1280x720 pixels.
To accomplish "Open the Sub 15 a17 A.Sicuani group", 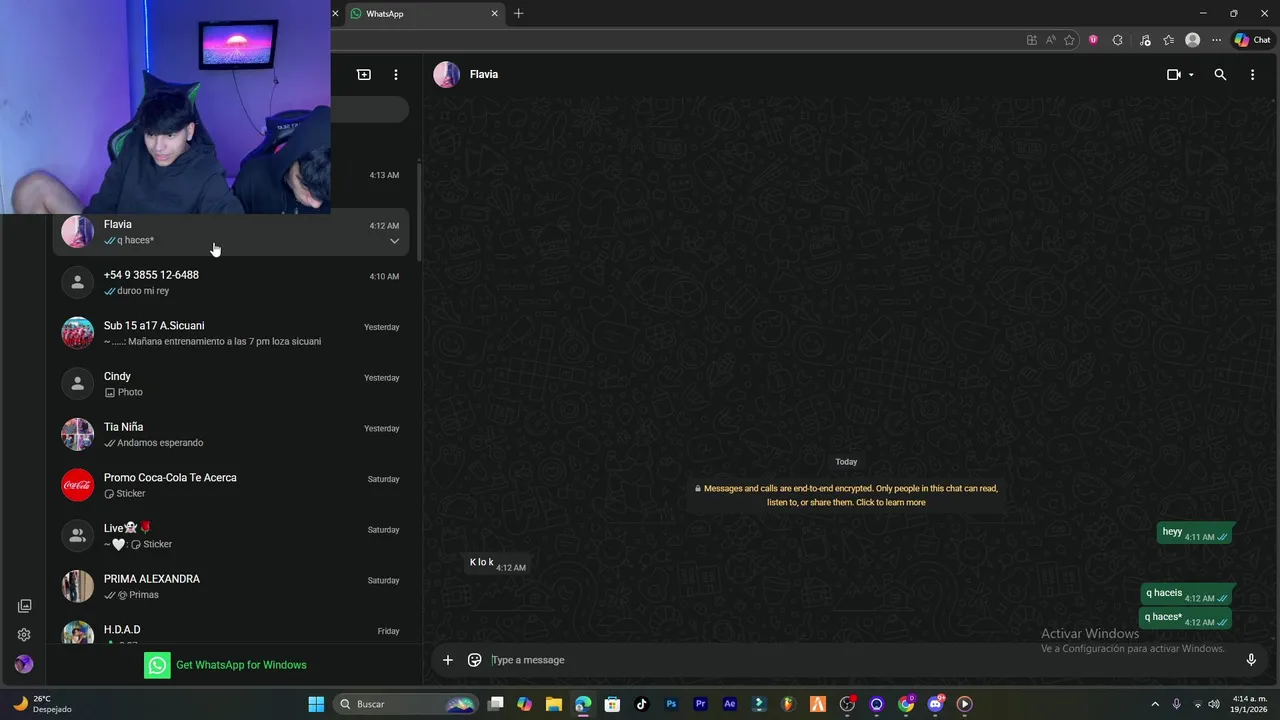I will (x=231, y=333).
